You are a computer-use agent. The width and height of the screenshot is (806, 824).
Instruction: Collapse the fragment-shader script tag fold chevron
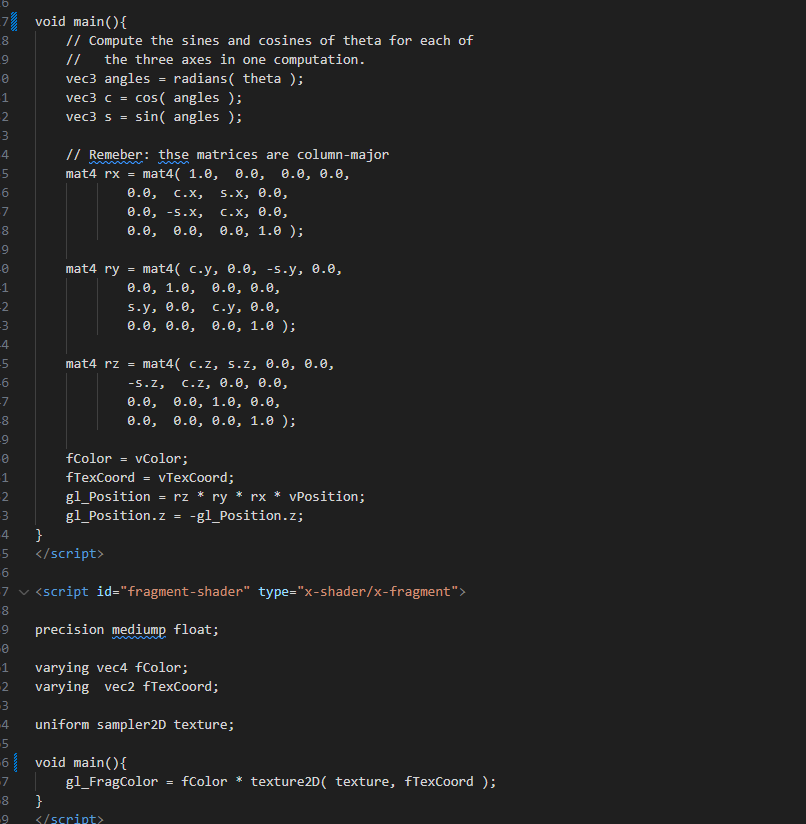click(x=24, y=592)
